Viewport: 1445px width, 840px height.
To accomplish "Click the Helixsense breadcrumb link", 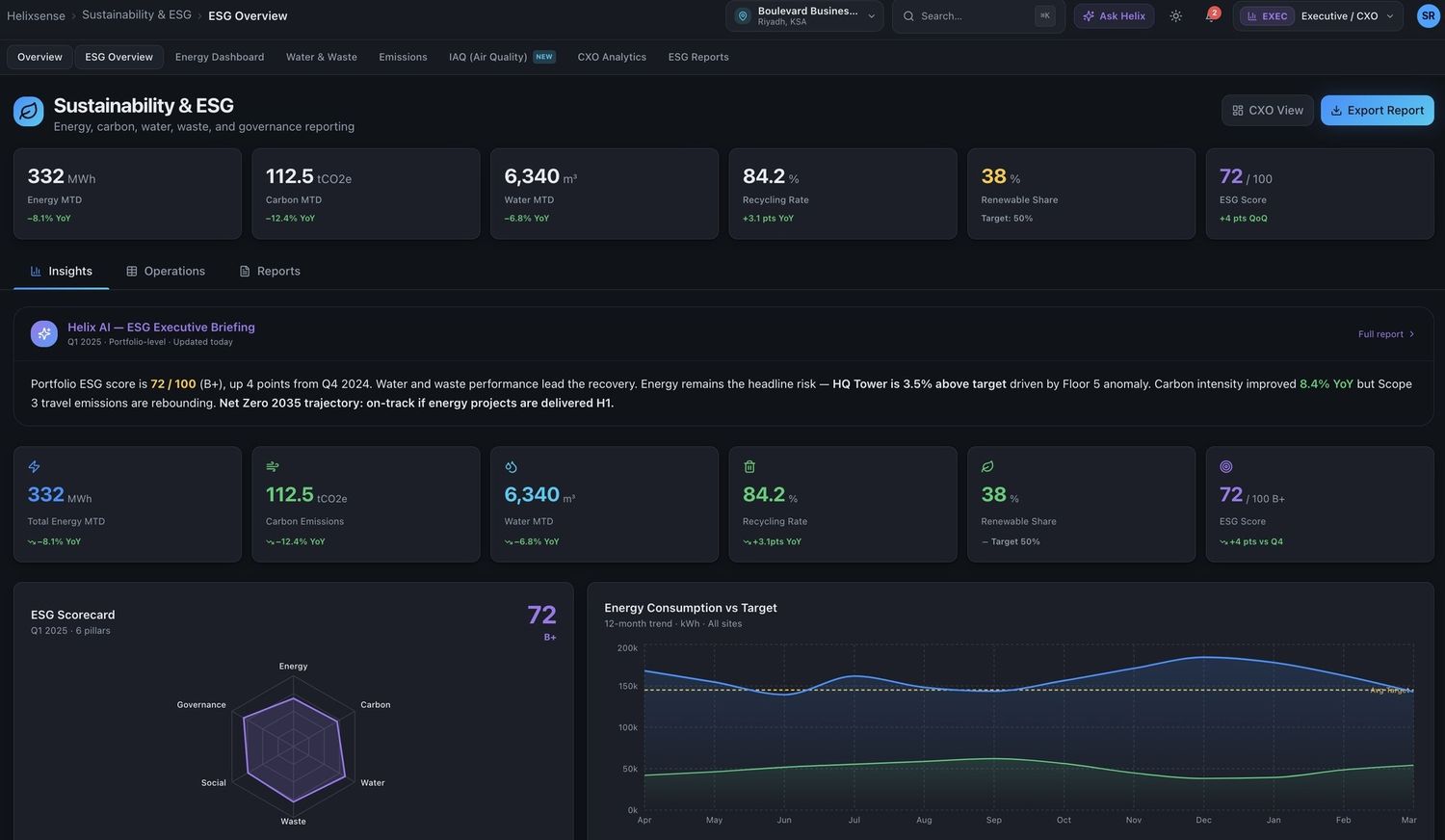I will (36, 16).
